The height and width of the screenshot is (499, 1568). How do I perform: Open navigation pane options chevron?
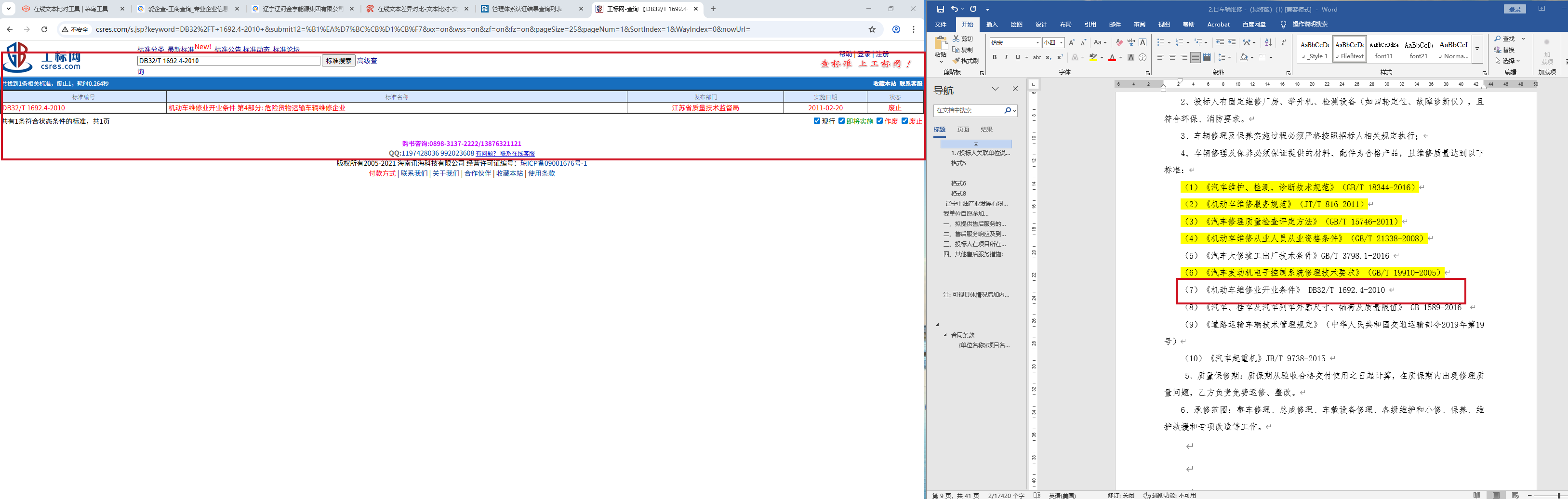995,89
